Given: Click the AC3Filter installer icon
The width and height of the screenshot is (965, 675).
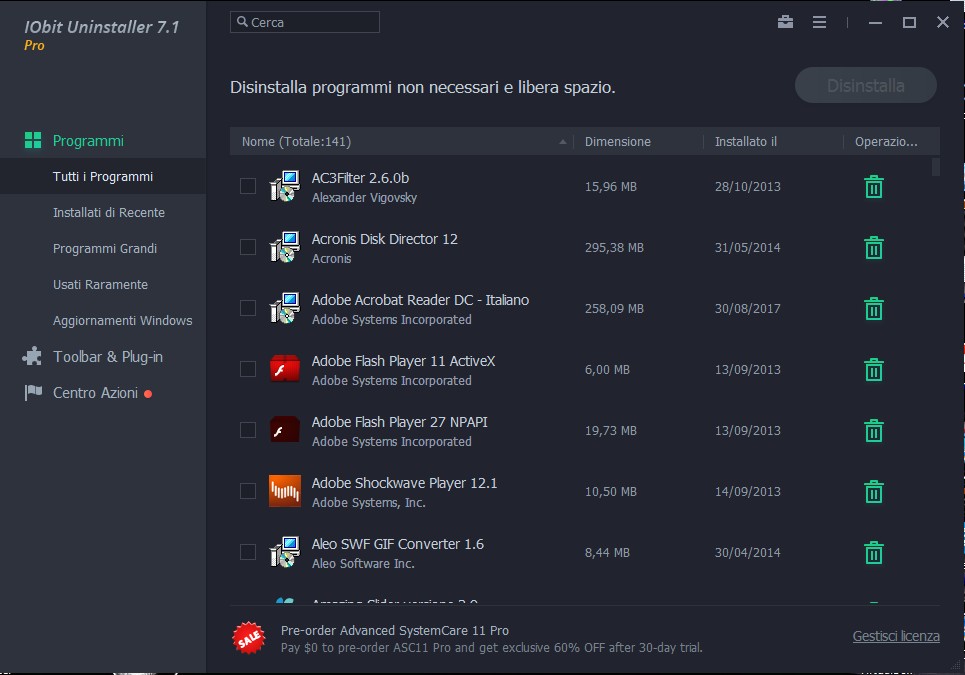Looking at the screenshot, I should pyautogui.click(x=285, y=186).
